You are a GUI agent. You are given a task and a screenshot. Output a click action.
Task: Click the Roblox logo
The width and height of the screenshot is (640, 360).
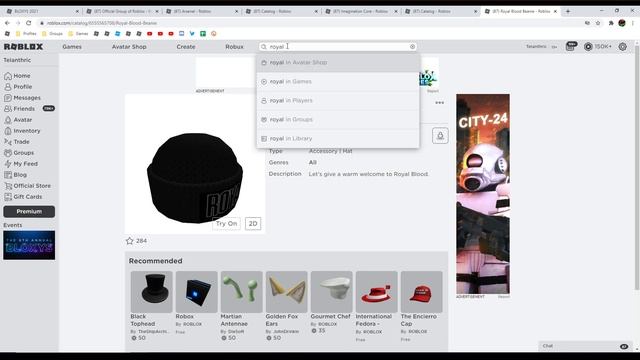pyautogui.click(x=23, y=47)
